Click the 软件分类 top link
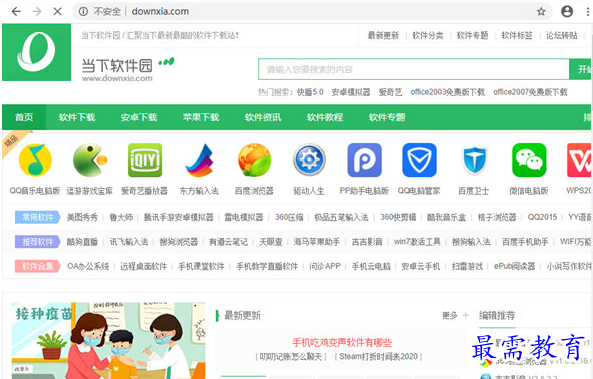The image size is (593, 379). 428,36
